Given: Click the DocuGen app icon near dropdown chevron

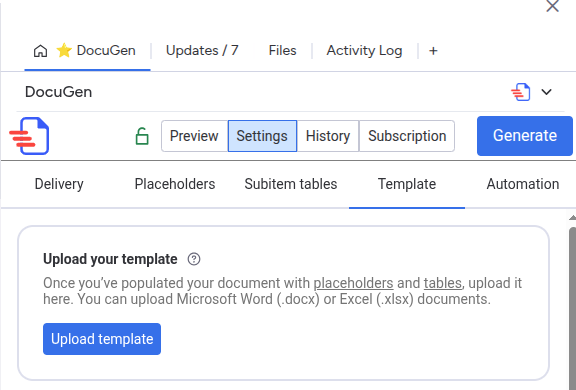Looking at the screenshot, I should point(521,92).
